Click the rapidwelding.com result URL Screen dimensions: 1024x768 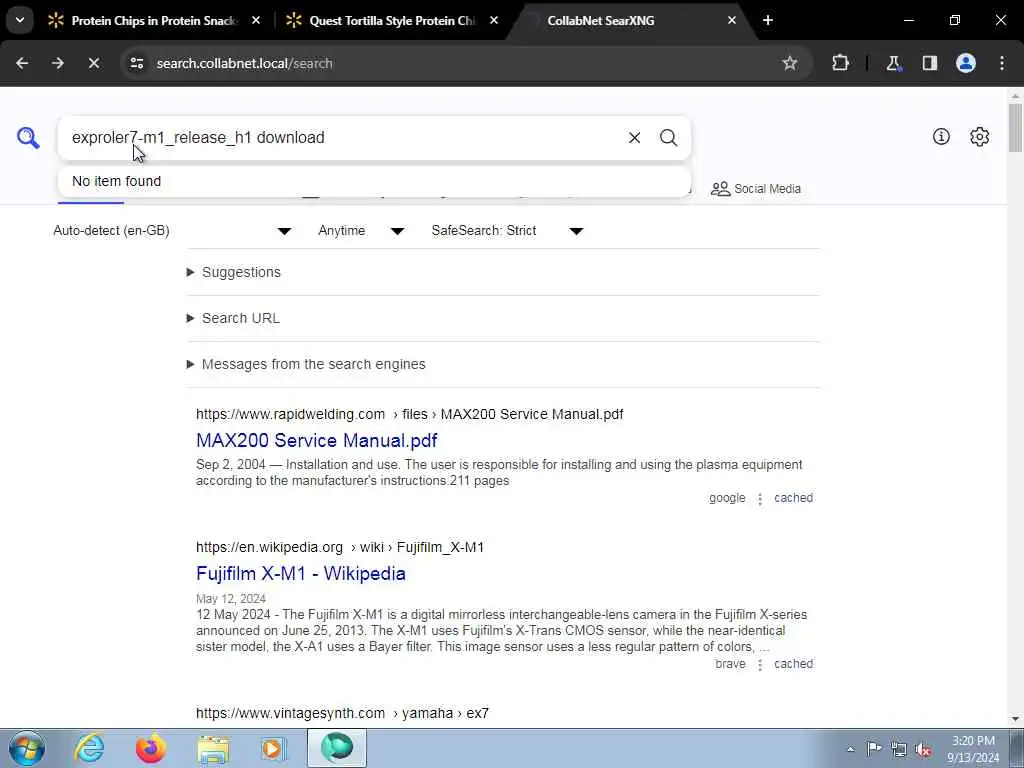pos(409,414)
